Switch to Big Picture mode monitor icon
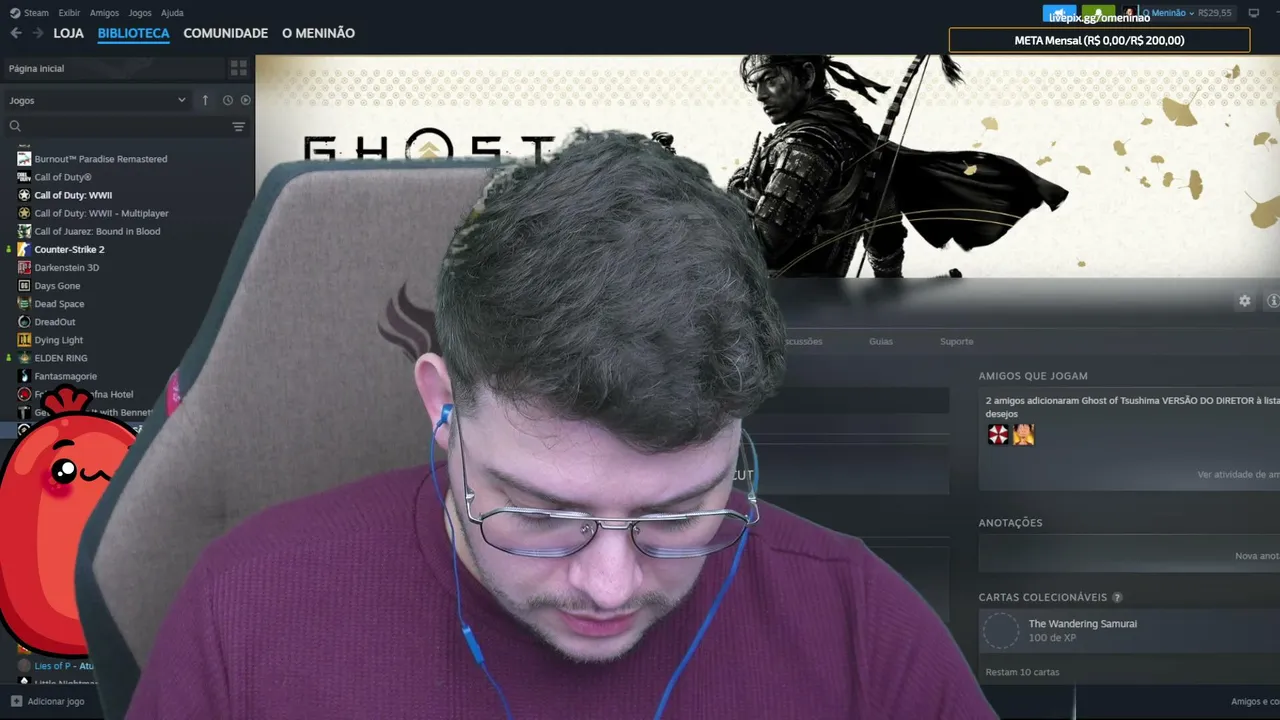Viewport: 1280px width, 720px height. (1253, 13)
